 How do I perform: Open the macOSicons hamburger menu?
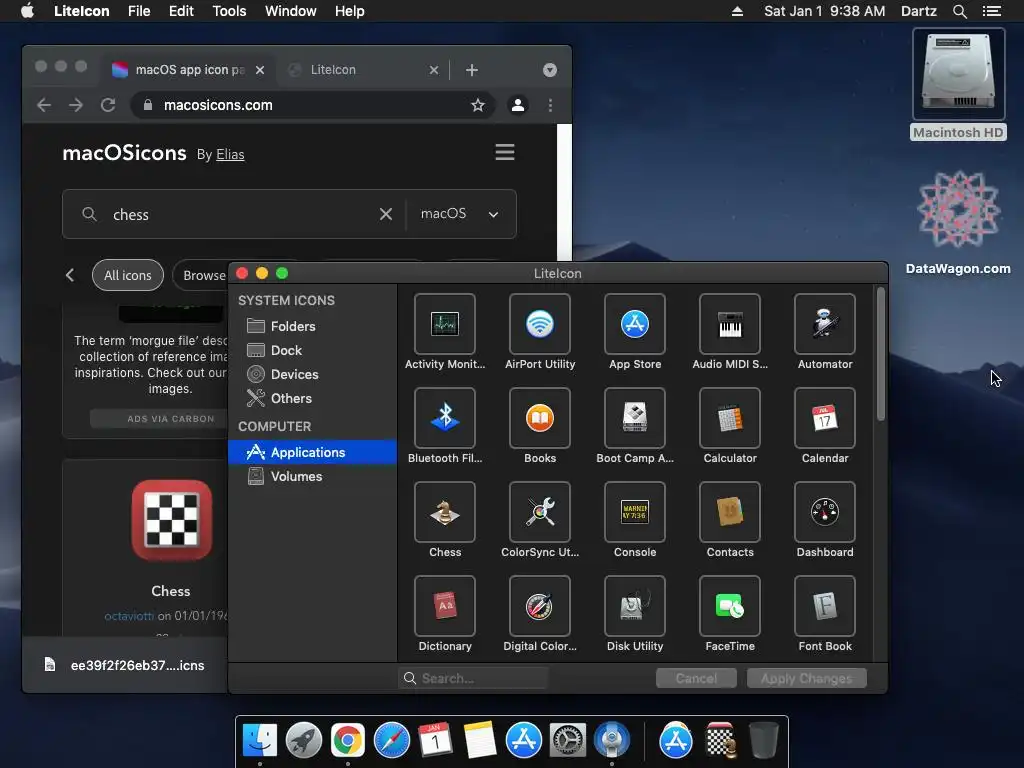coord(505,153)
